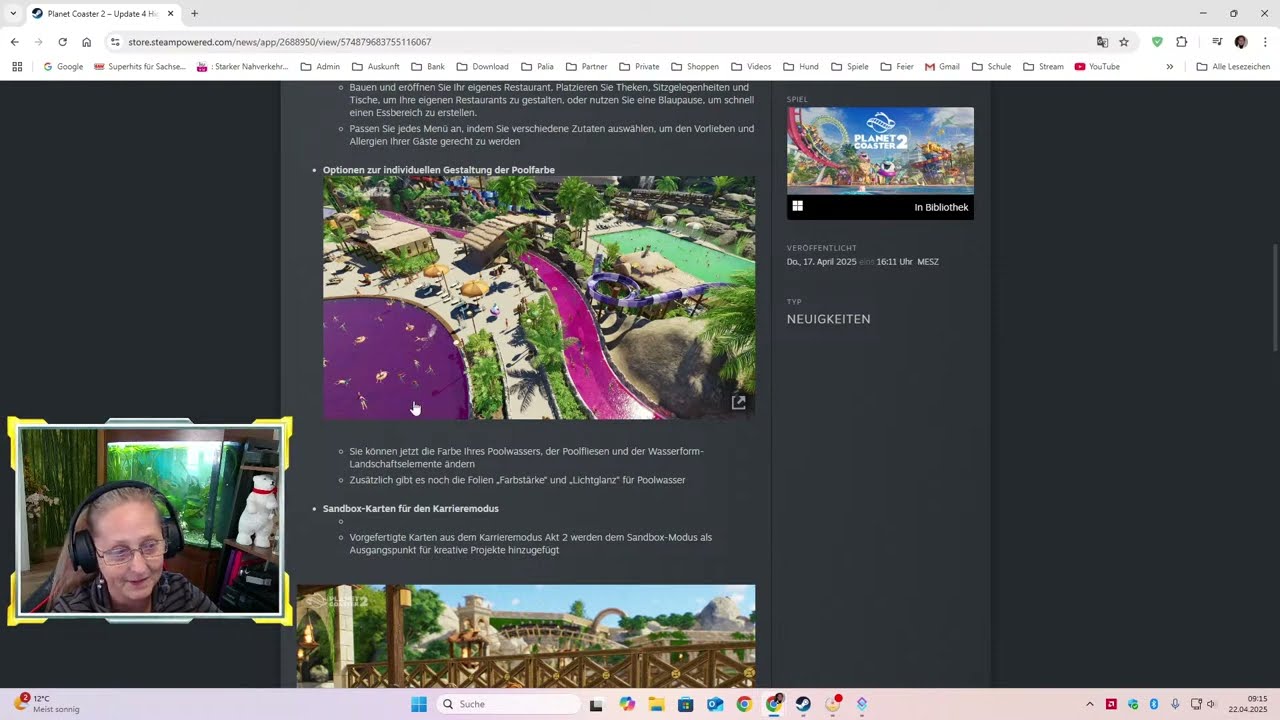Click 'Optionen zur individuellen Gestaltung der Poolfarbe' heading

[439, 170]
